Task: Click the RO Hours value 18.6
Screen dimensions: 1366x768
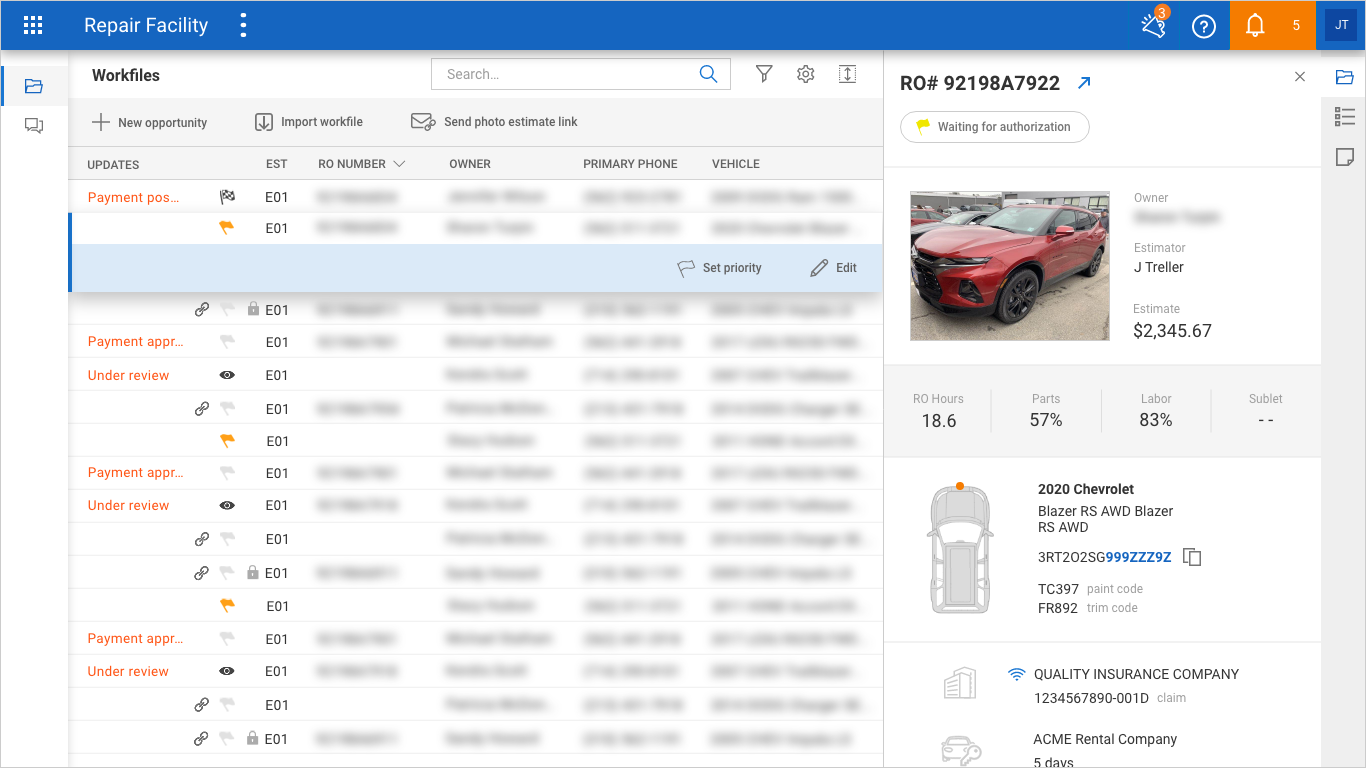Action: click(939, 421)
